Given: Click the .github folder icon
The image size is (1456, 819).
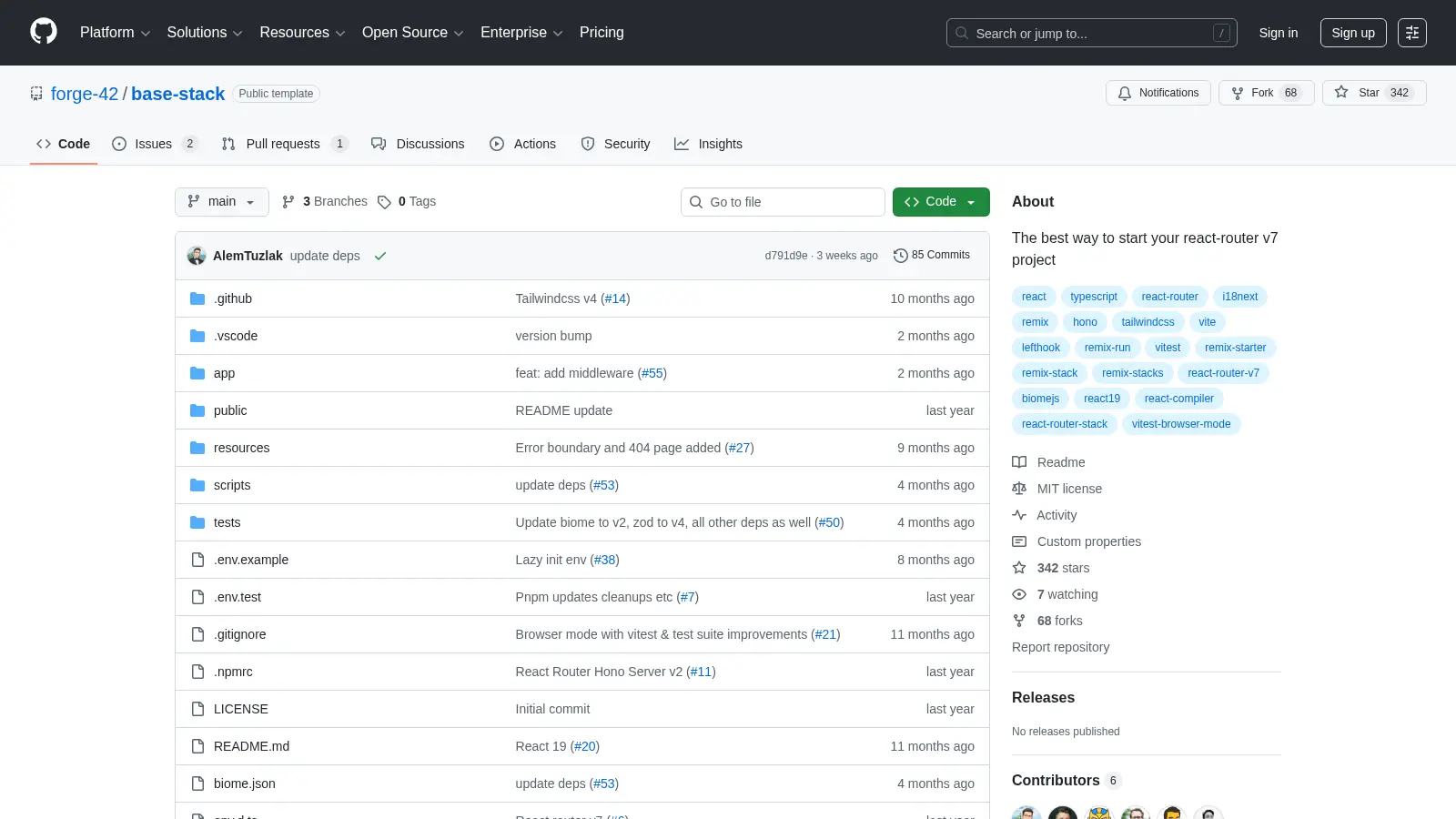Looking at the screenshot, I should click(197, 298).
